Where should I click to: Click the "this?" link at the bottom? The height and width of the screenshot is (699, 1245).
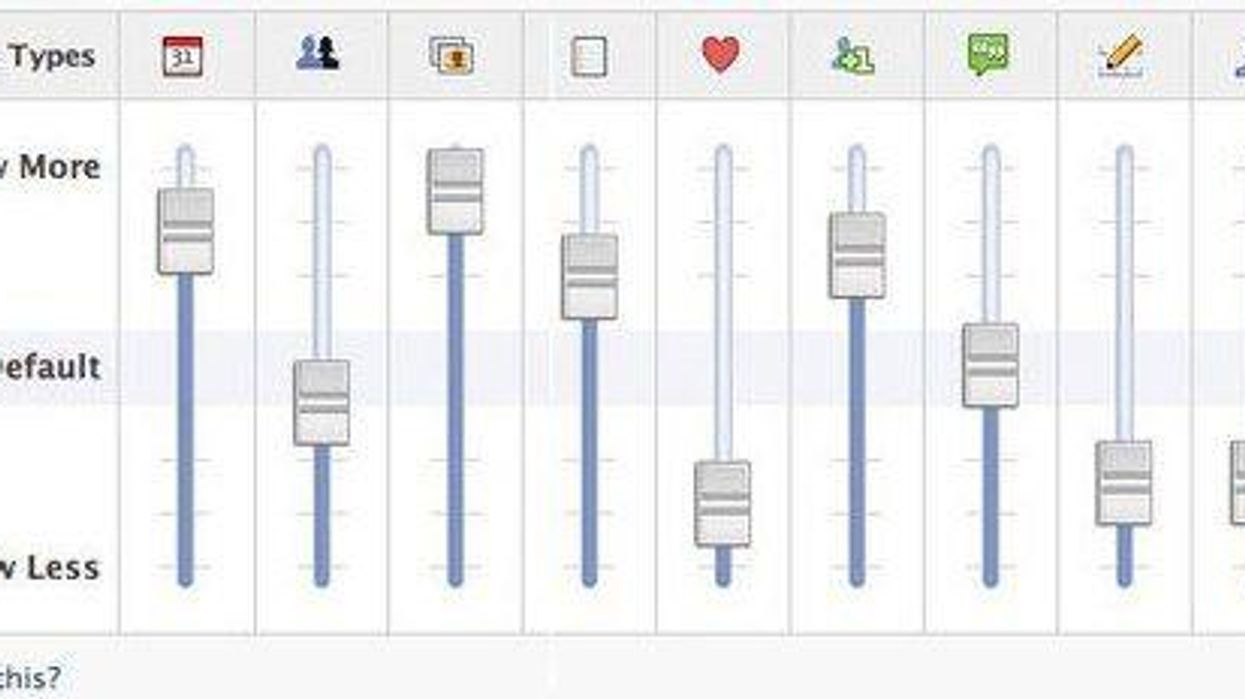point(30,677)
